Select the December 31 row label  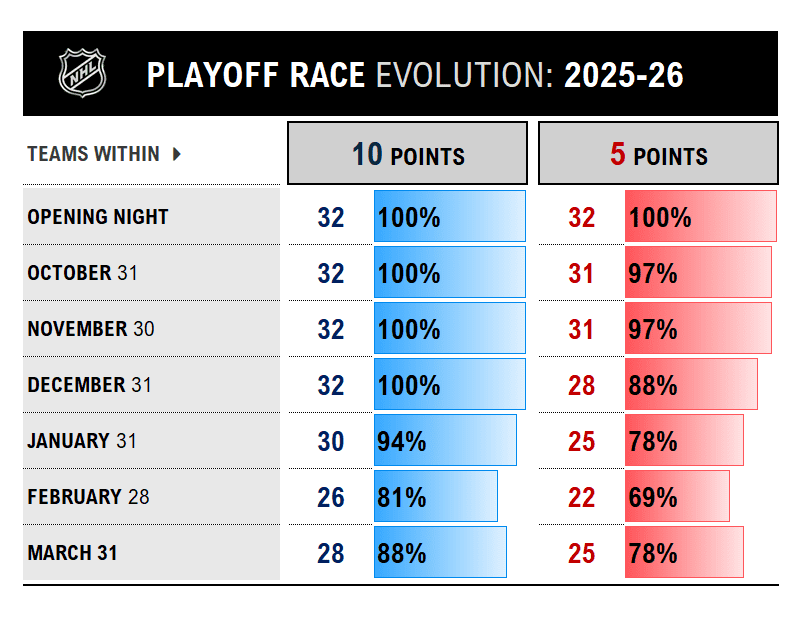pos(89,385)
